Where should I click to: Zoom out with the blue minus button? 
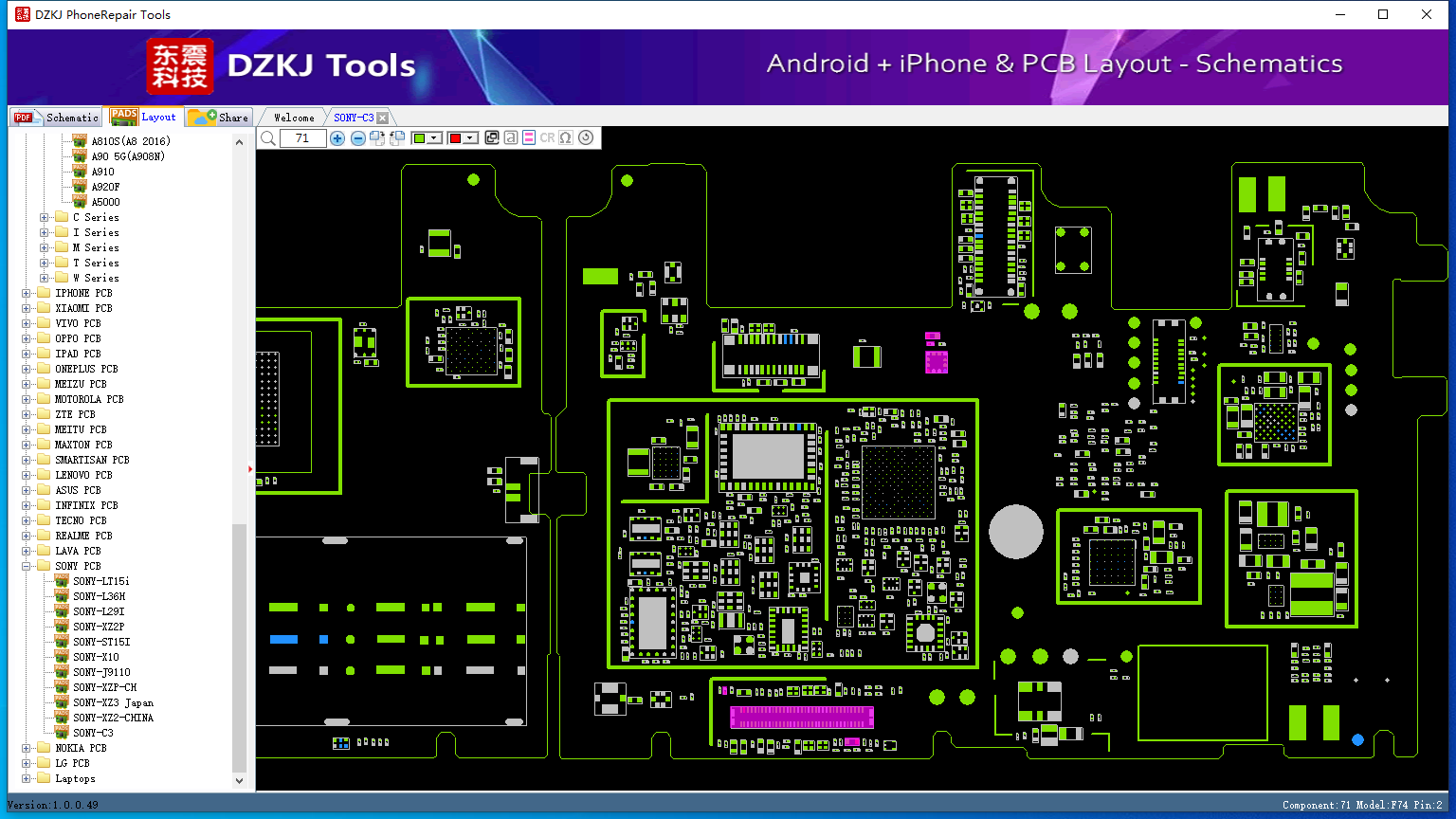[357, 138]
